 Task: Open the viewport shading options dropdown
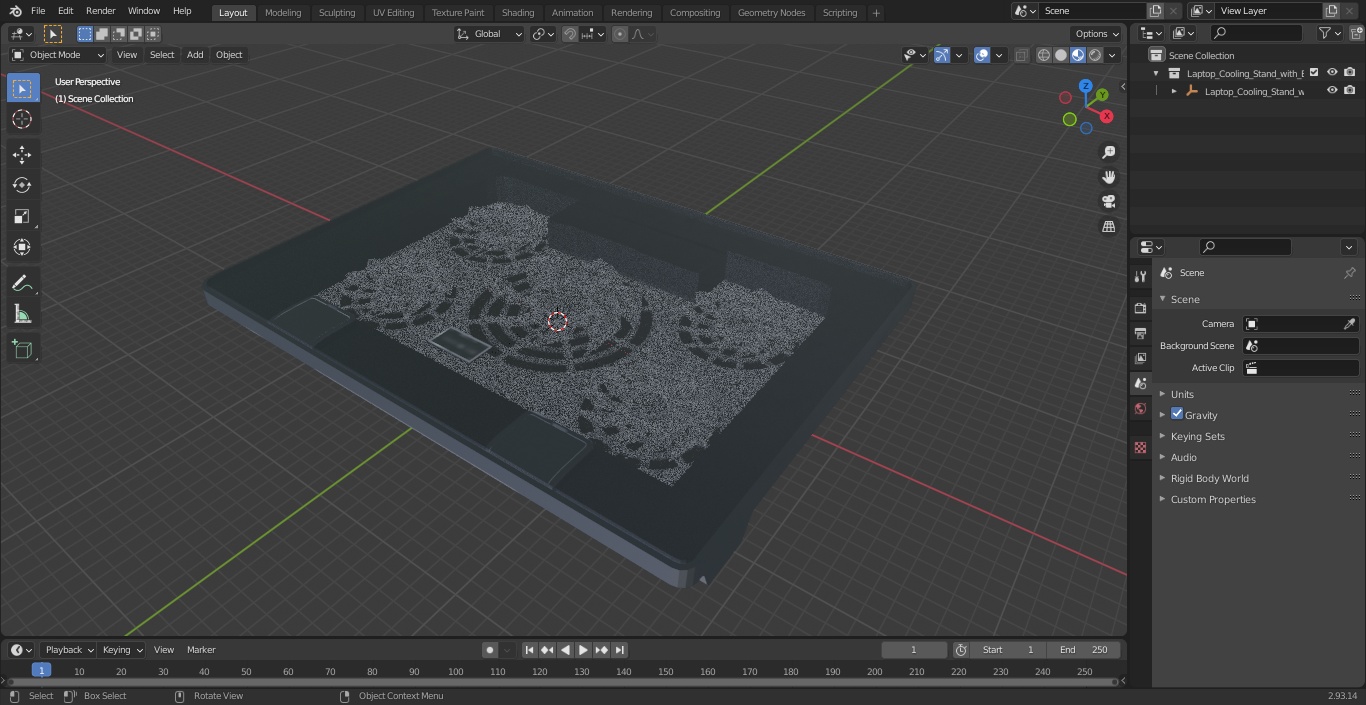point(1112,55)
